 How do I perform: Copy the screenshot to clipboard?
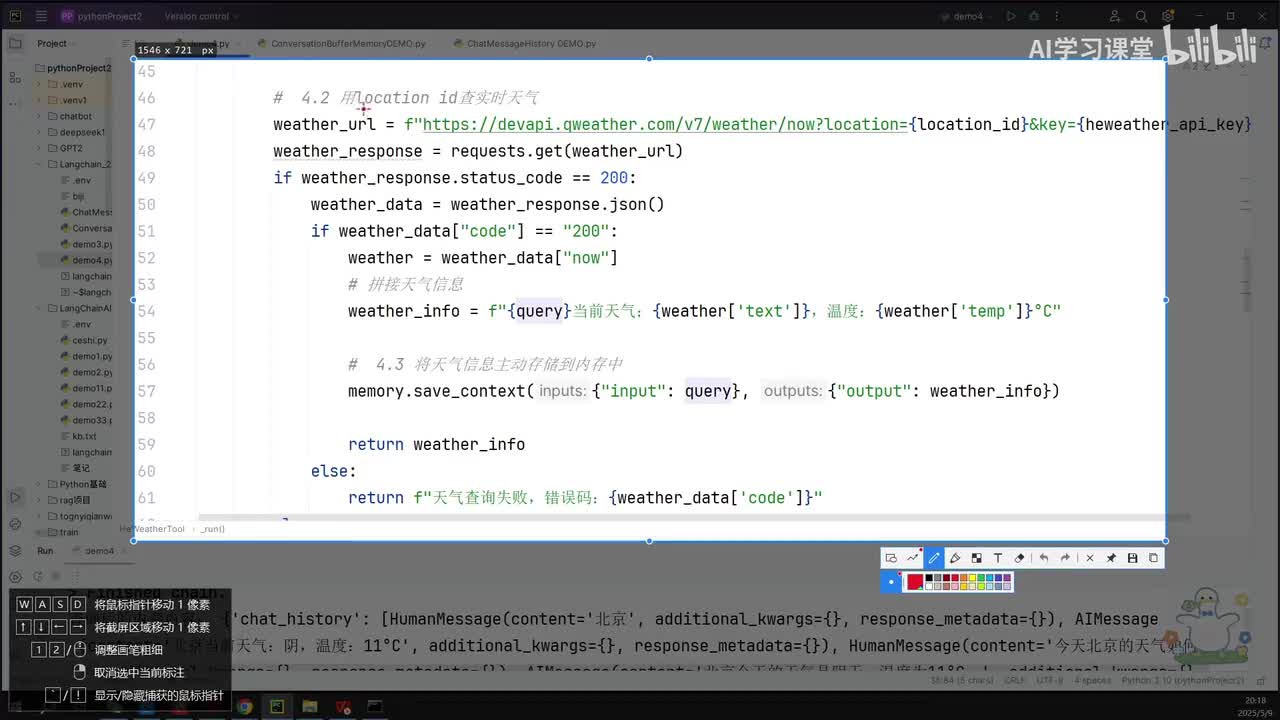1153,558
